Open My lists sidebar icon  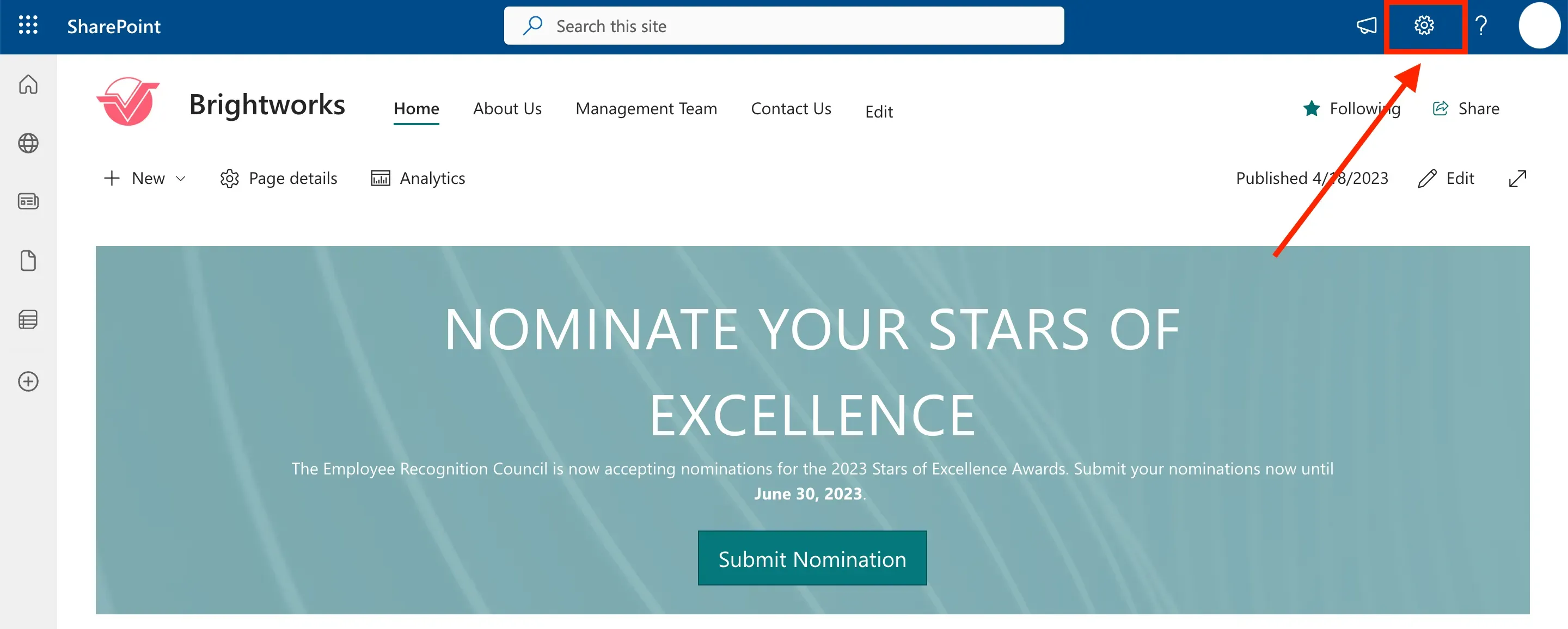point(28,319)
